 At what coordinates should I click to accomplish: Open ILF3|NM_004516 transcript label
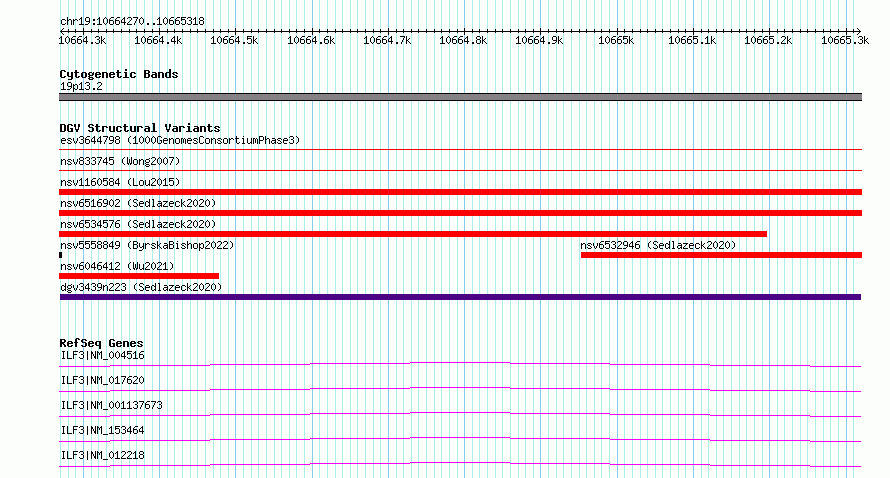pyautogui.click(x=102, y=355)
